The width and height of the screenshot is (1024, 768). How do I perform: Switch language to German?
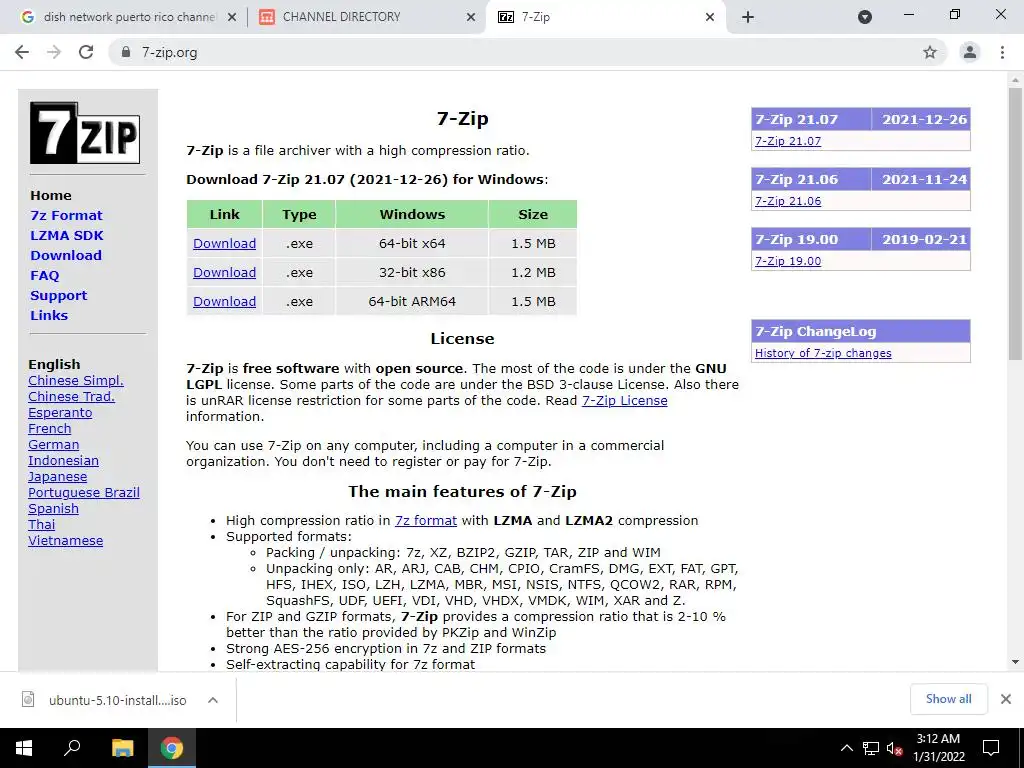coord(54,445)
